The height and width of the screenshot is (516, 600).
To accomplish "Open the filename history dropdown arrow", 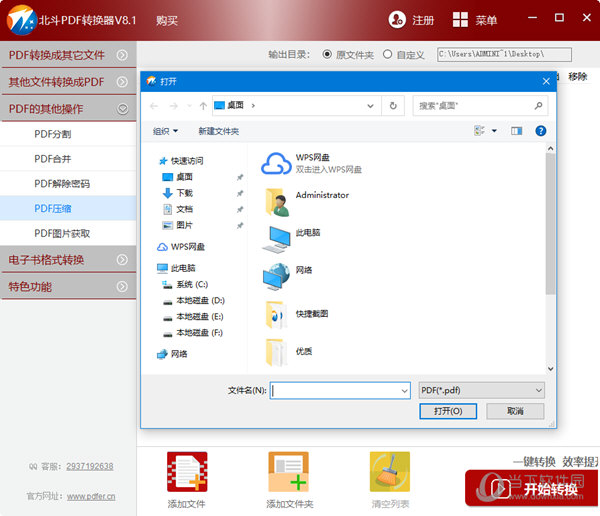I will [404, 391].
